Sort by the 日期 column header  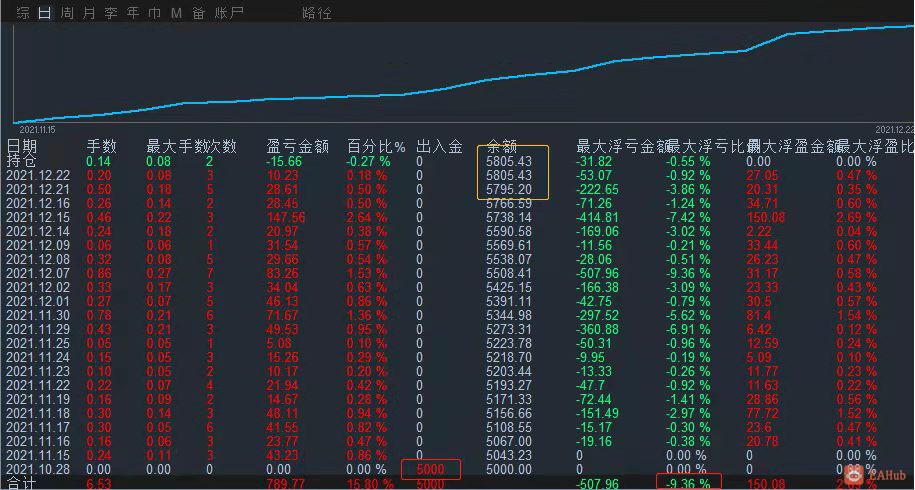point(22,146)
